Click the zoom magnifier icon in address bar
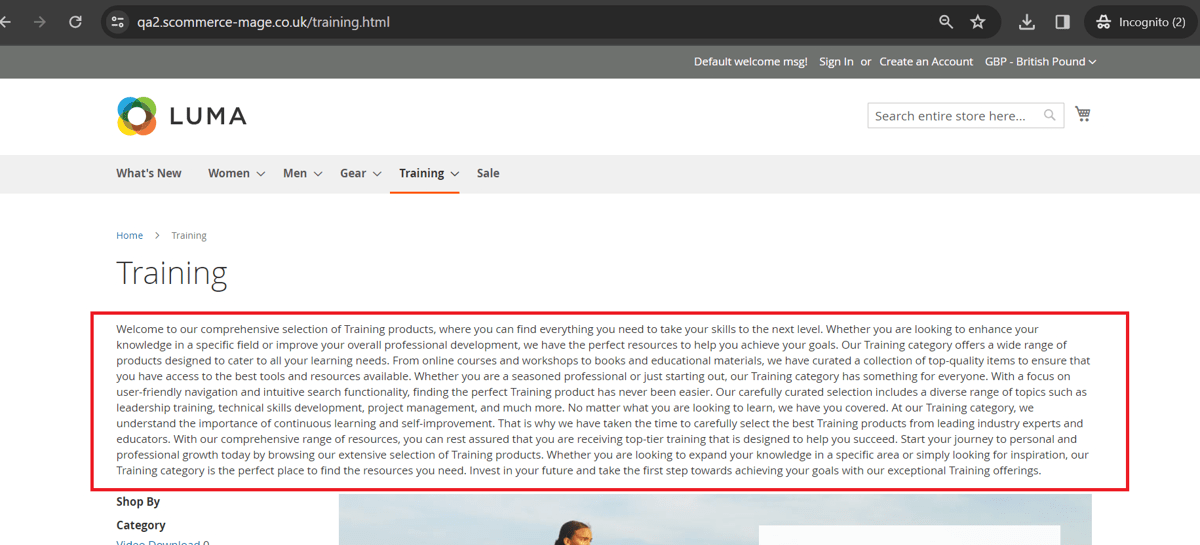The image size is (1200, 545). (946, 22)
